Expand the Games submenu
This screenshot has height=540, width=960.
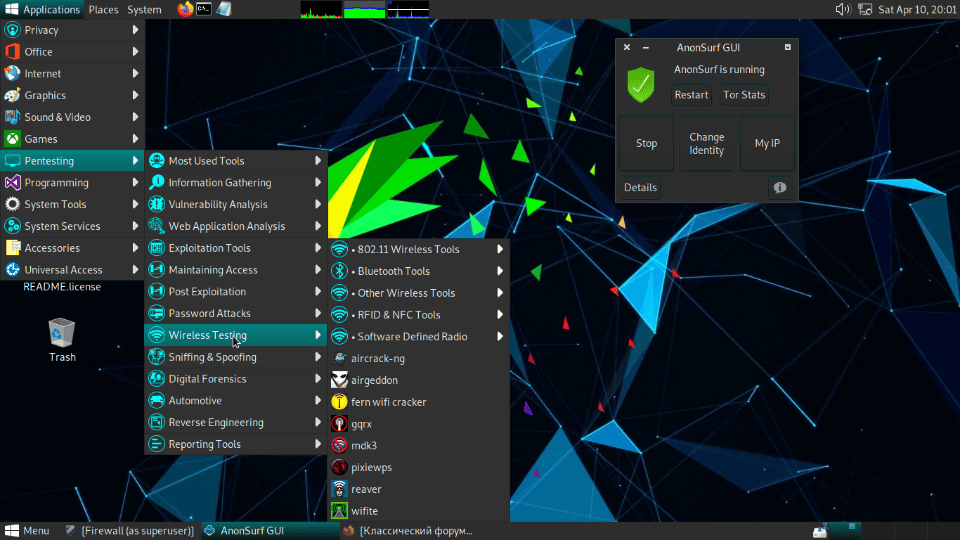pos(72,139)
